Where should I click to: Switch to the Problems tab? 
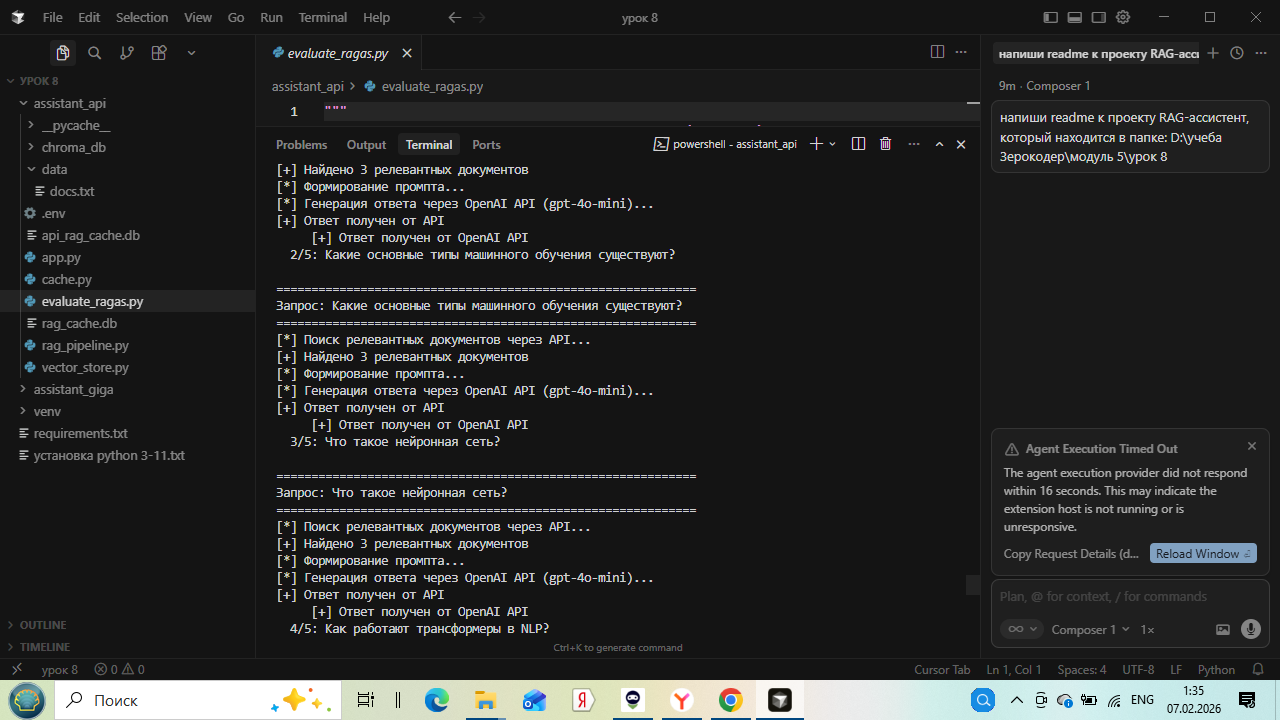tap(301, 145)
